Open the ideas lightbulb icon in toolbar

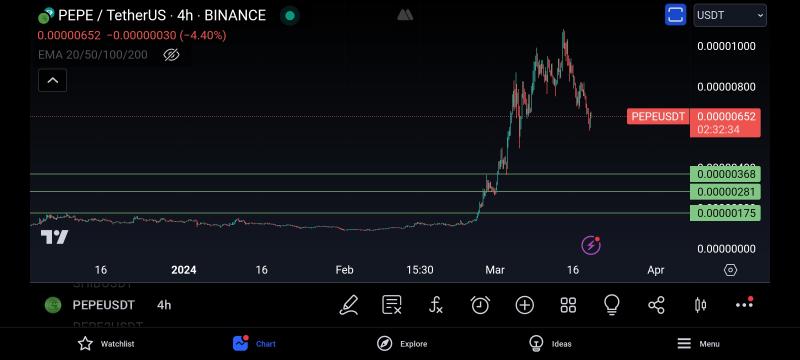612,305
